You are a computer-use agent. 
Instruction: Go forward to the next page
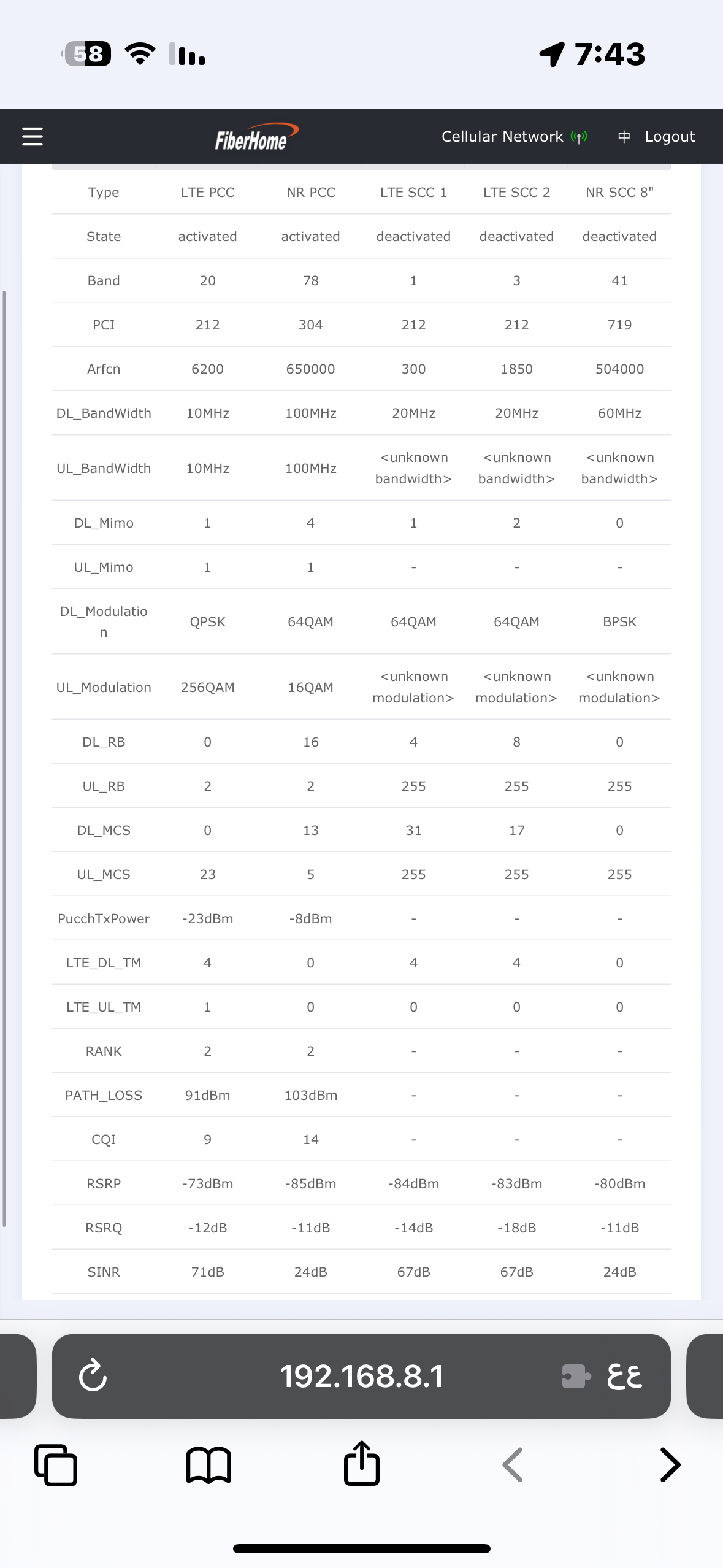(x=670, y=1465)
